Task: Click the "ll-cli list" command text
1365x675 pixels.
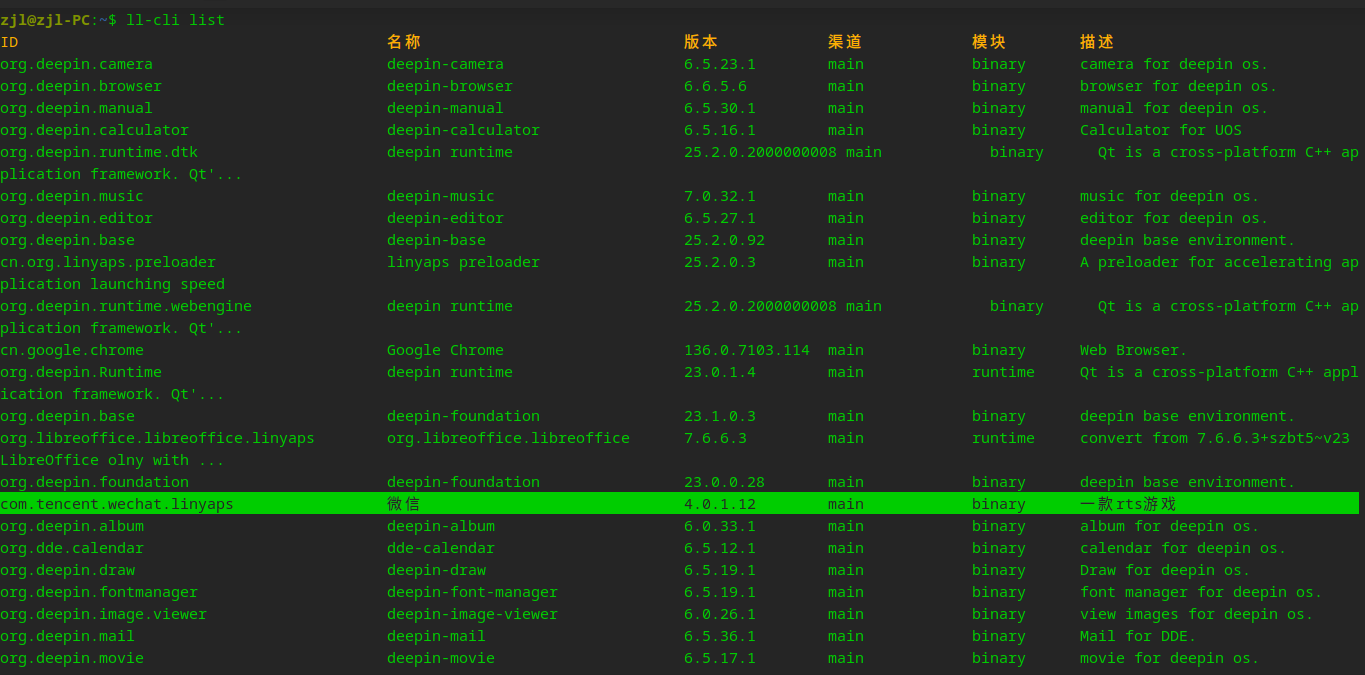Action: coord(175,20)
